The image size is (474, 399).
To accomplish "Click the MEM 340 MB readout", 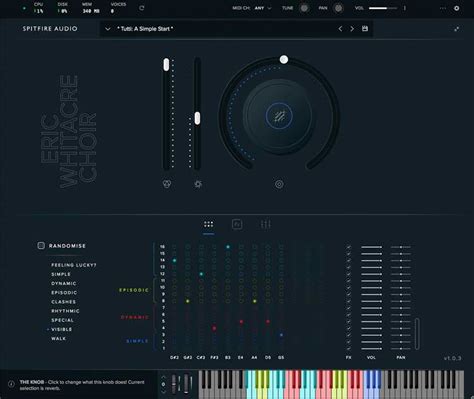I will coord(91,8).
